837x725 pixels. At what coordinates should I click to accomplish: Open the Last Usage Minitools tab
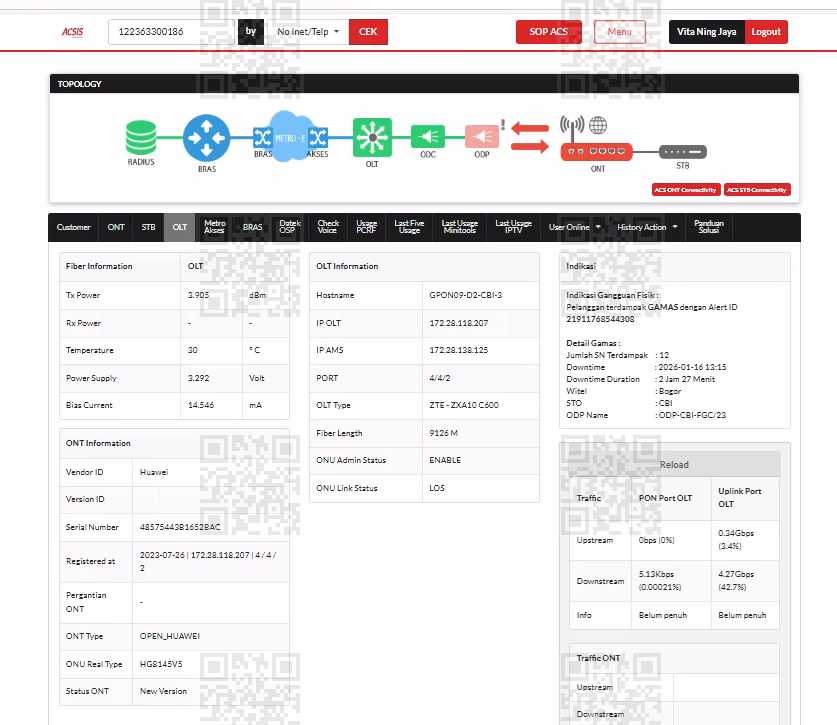[460, 227]
